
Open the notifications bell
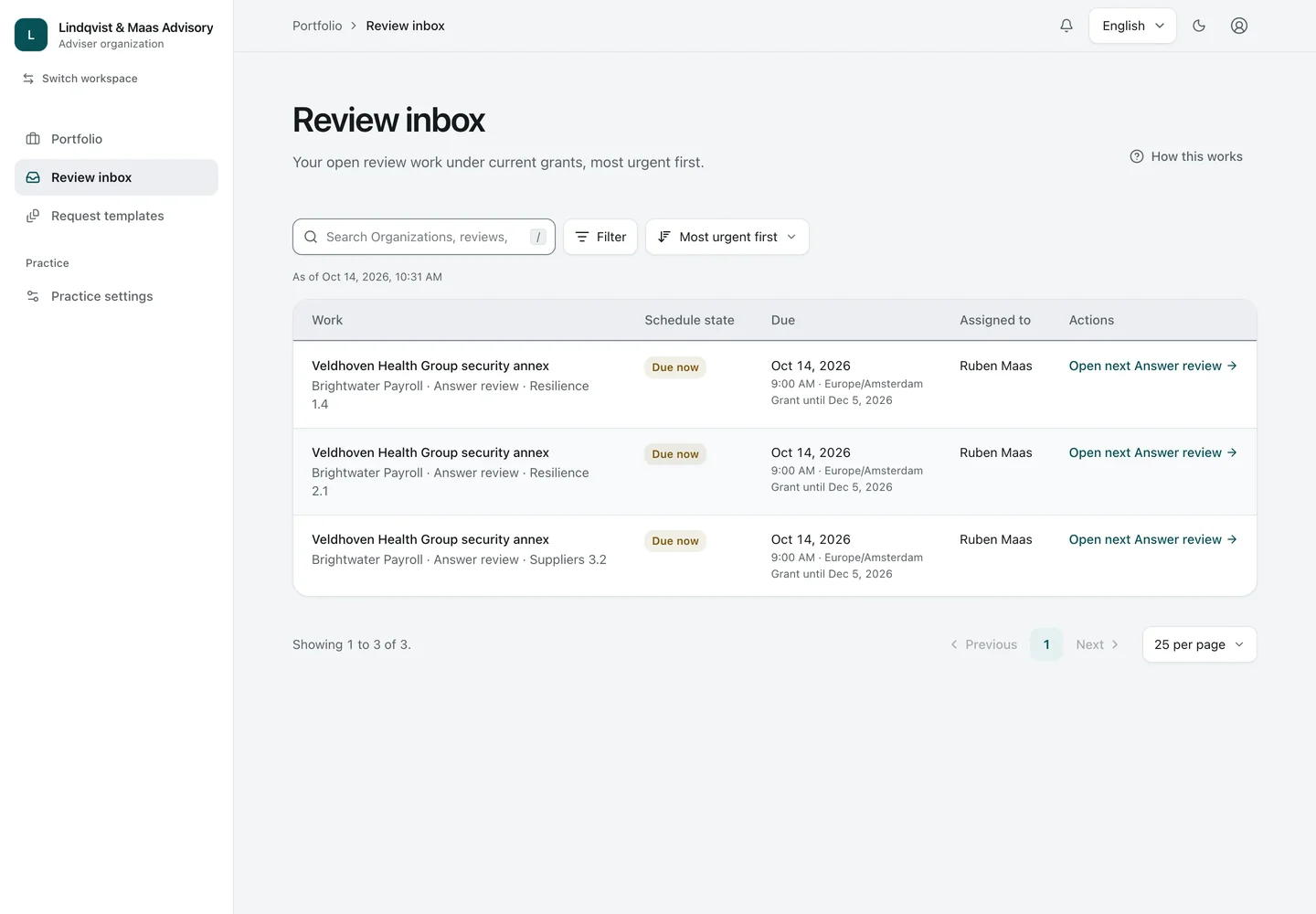click(x=1067, y=26)
